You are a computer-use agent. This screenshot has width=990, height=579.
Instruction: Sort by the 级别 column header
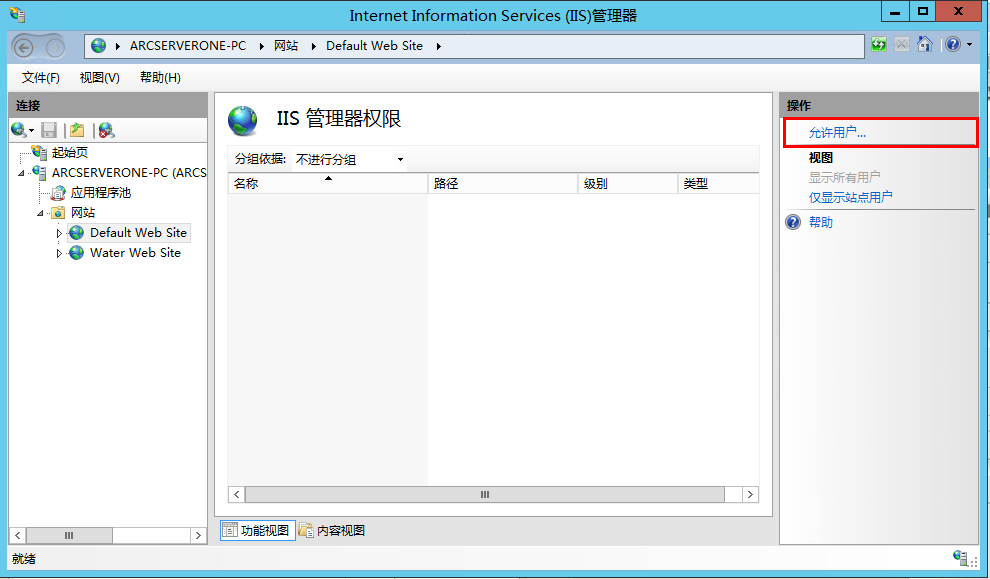pyautogui.click(x=628, y=184)
